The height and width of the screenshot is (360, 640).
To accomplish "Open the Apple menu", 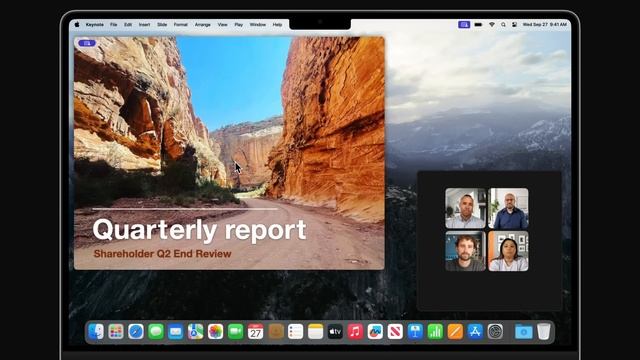I will pyautogui.click(x=77, y=24).
